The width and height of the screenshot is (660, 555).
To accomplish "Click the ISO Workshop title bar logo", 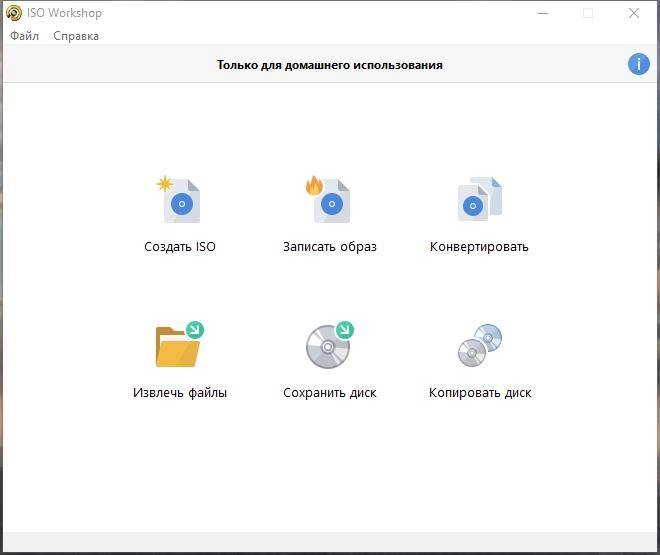I will point(13,13).
